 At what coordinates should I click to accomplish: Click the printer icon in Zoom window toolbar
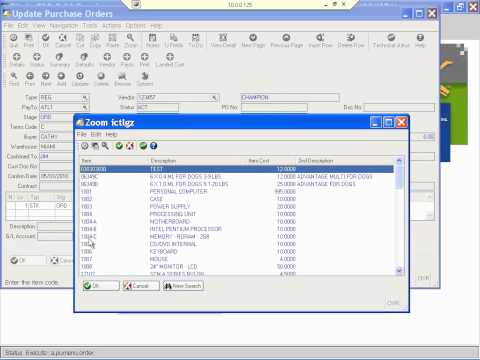point(95,146)
